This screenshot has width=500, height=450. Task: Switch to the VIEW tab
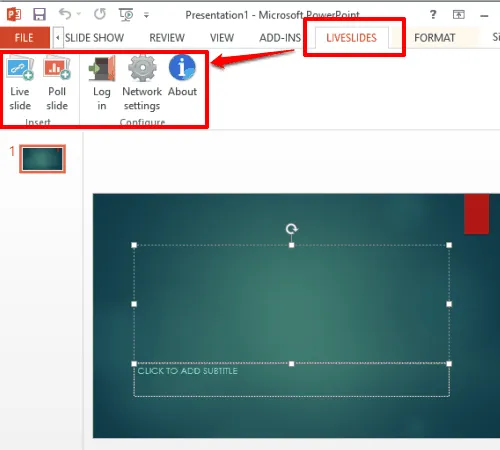pos(222,38)
